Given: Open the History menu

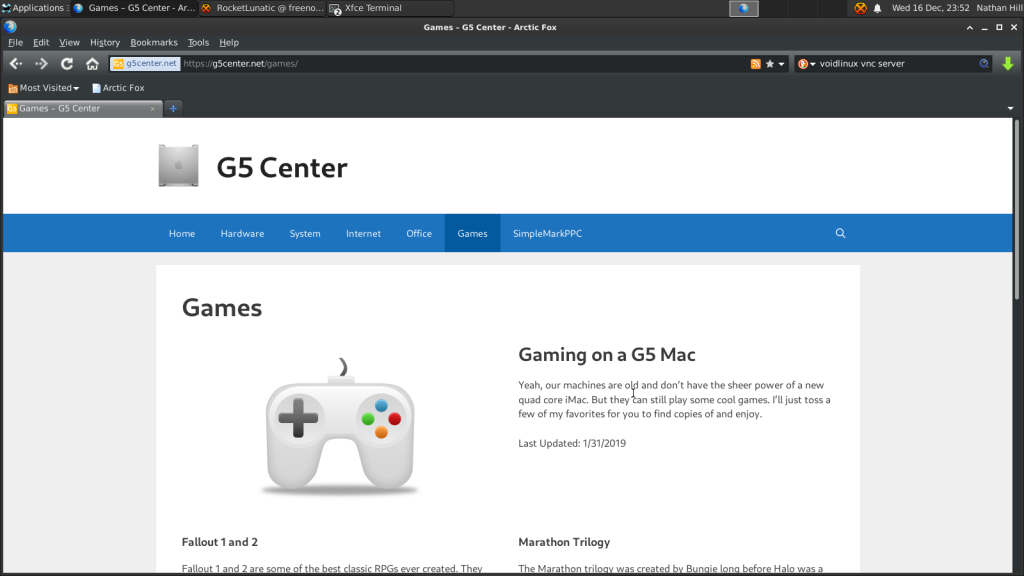Looking at the screenshot, I should (105, 42).
